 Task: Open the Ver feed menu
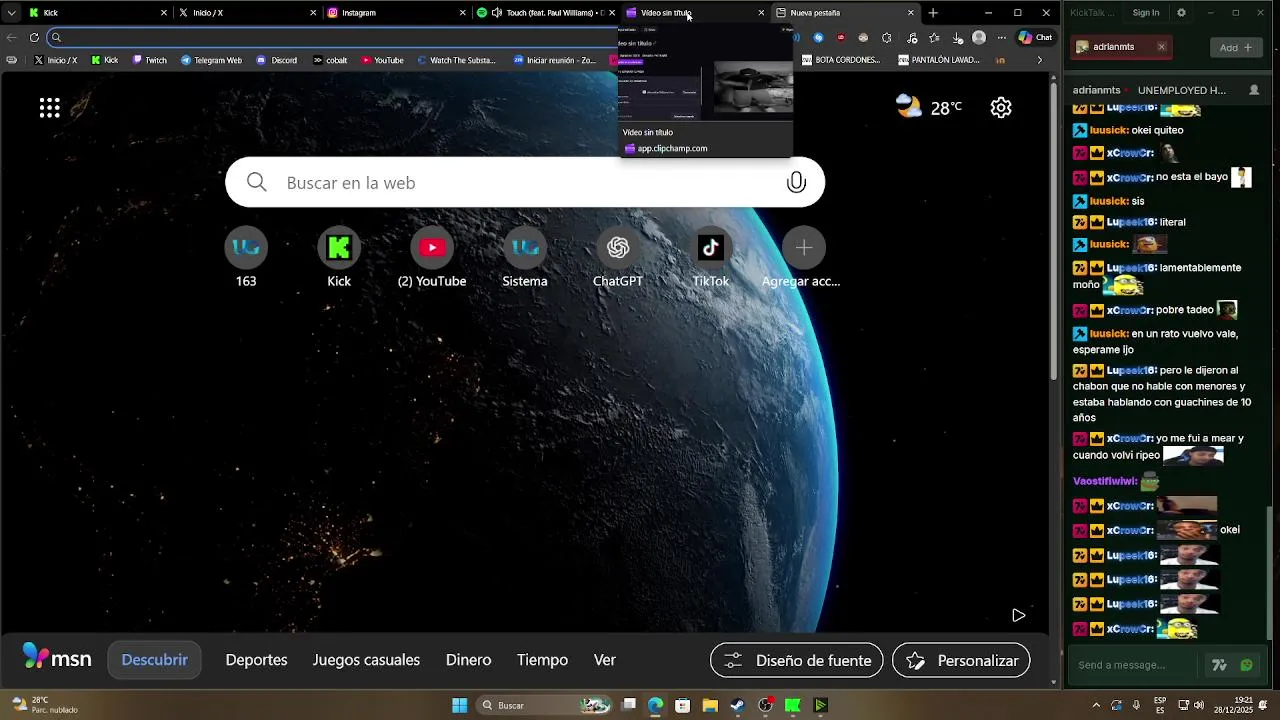click(x=604, y=660)
